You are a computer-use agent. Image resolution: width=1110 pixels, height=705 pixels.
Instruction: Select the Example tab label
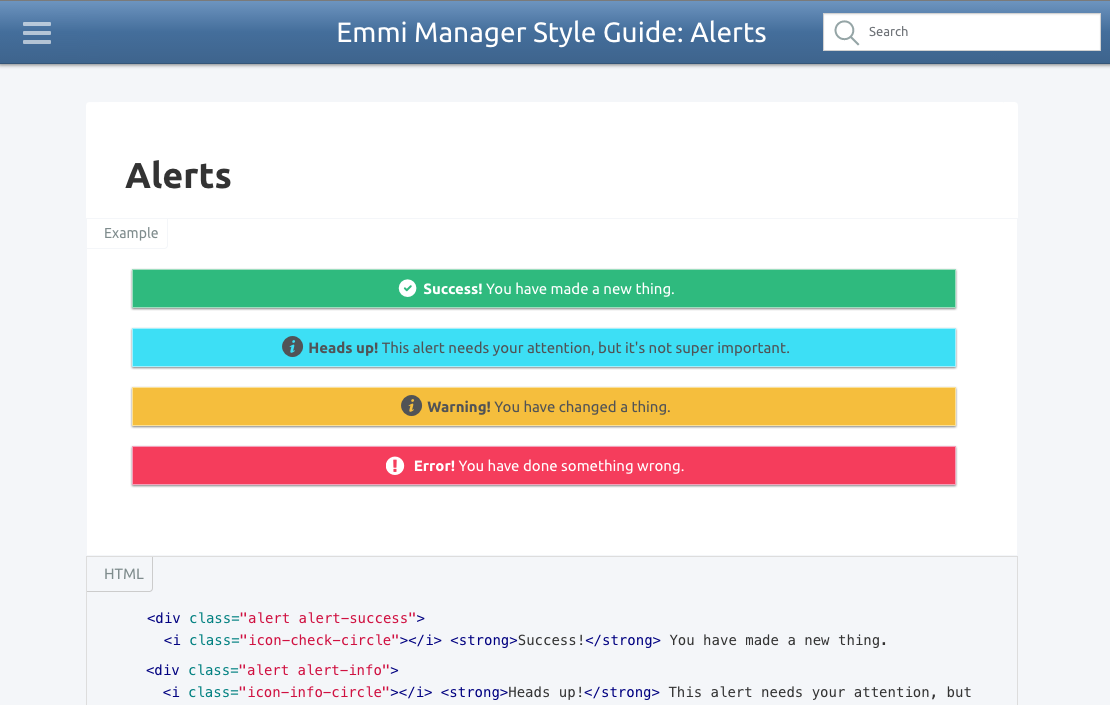(131, 233)
